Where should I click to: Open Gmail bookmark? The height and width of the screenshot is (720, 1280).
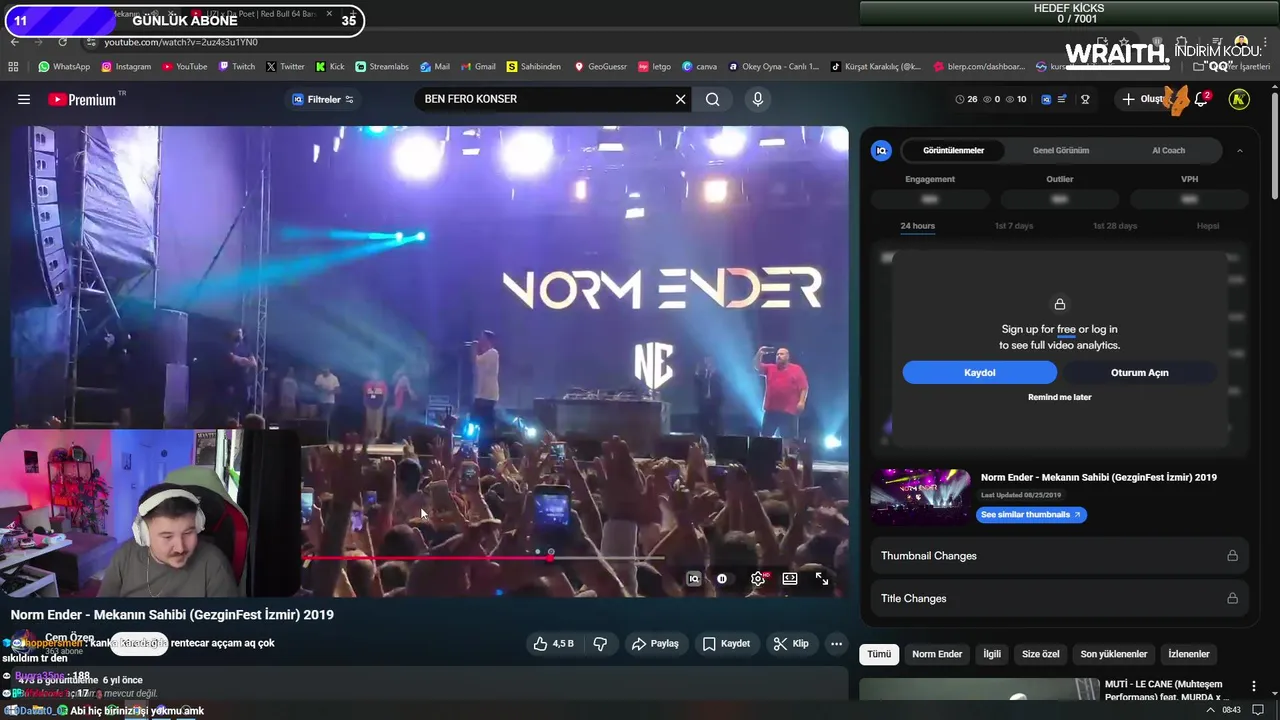pyautogui.click(x=478, y=67)
